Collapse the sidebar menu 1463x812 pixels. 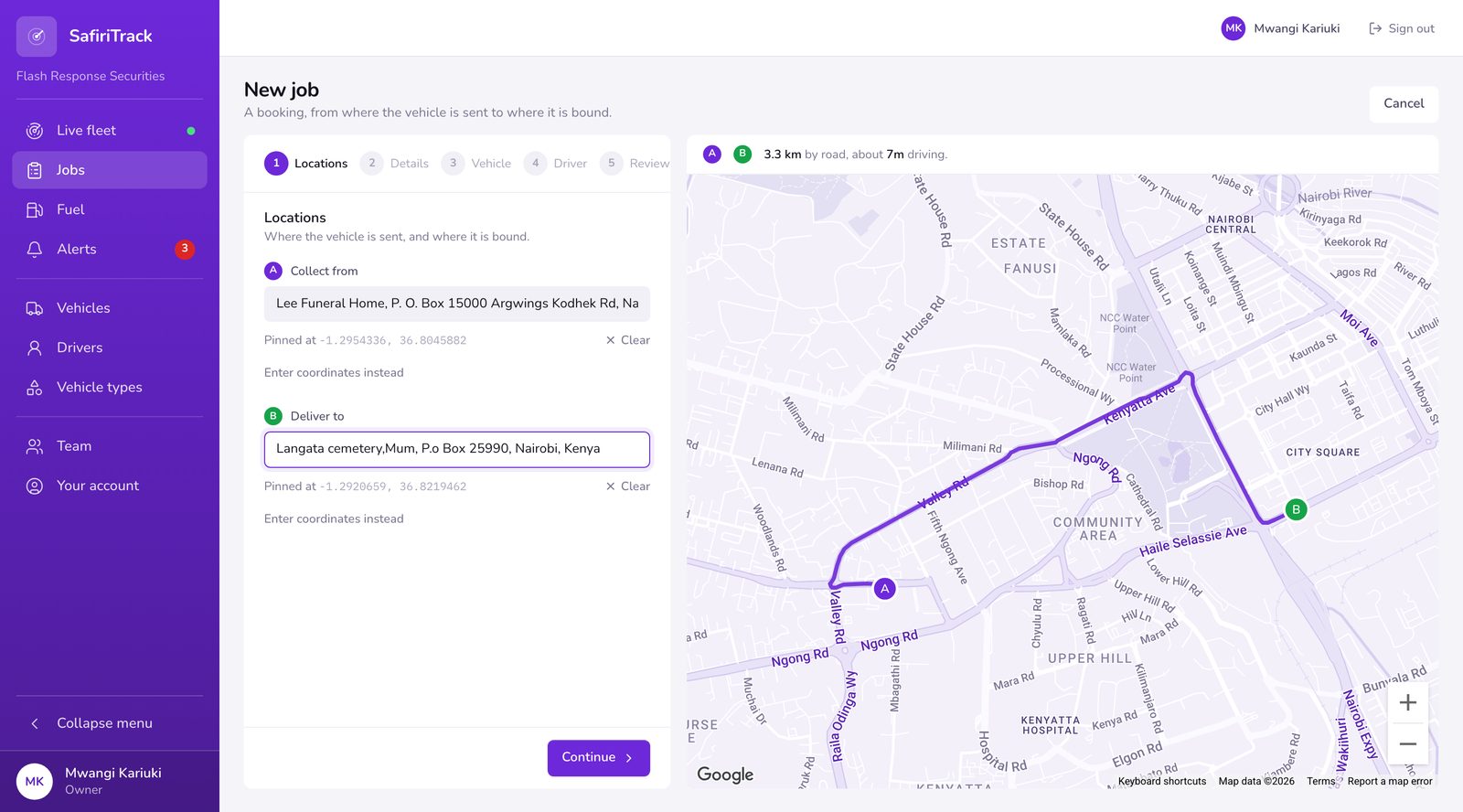(x=110, y=723)
